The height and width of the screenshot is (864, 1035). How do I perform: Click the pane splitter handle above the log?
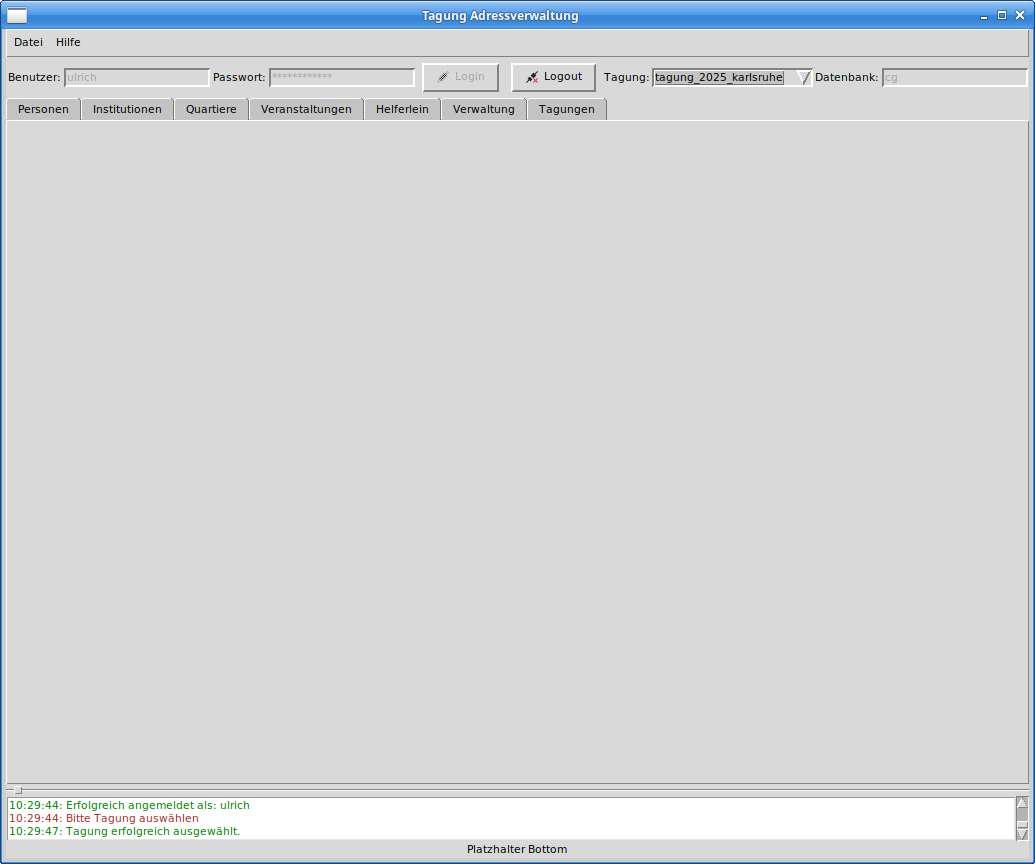[17, 790]
